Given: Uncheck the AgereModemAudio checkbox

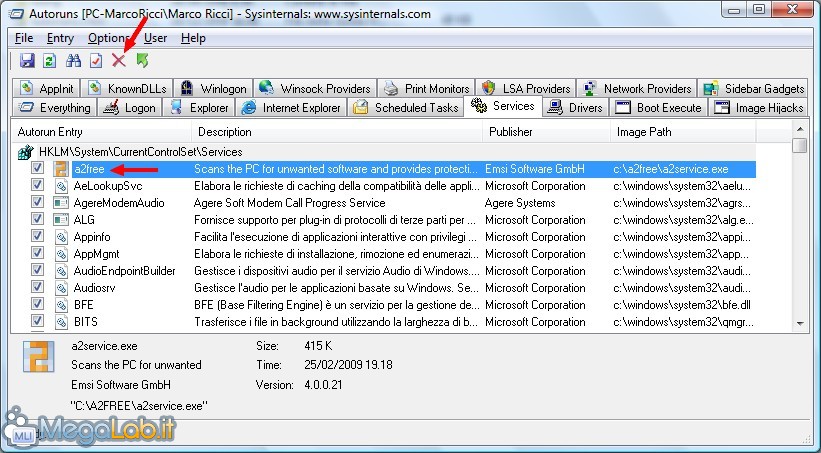Looking at the screenshot, I should (x=37, y=202).
